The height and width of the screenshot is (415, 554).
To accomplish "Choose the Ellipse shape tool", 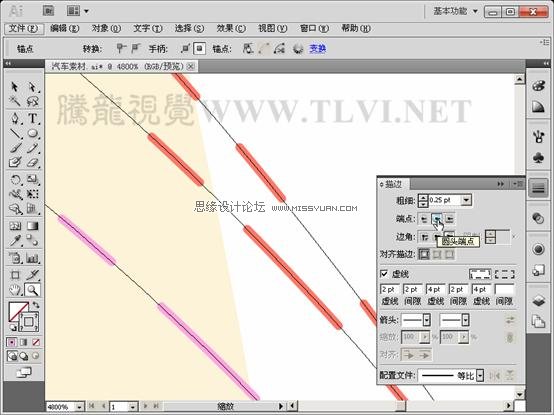I will 32,133.
